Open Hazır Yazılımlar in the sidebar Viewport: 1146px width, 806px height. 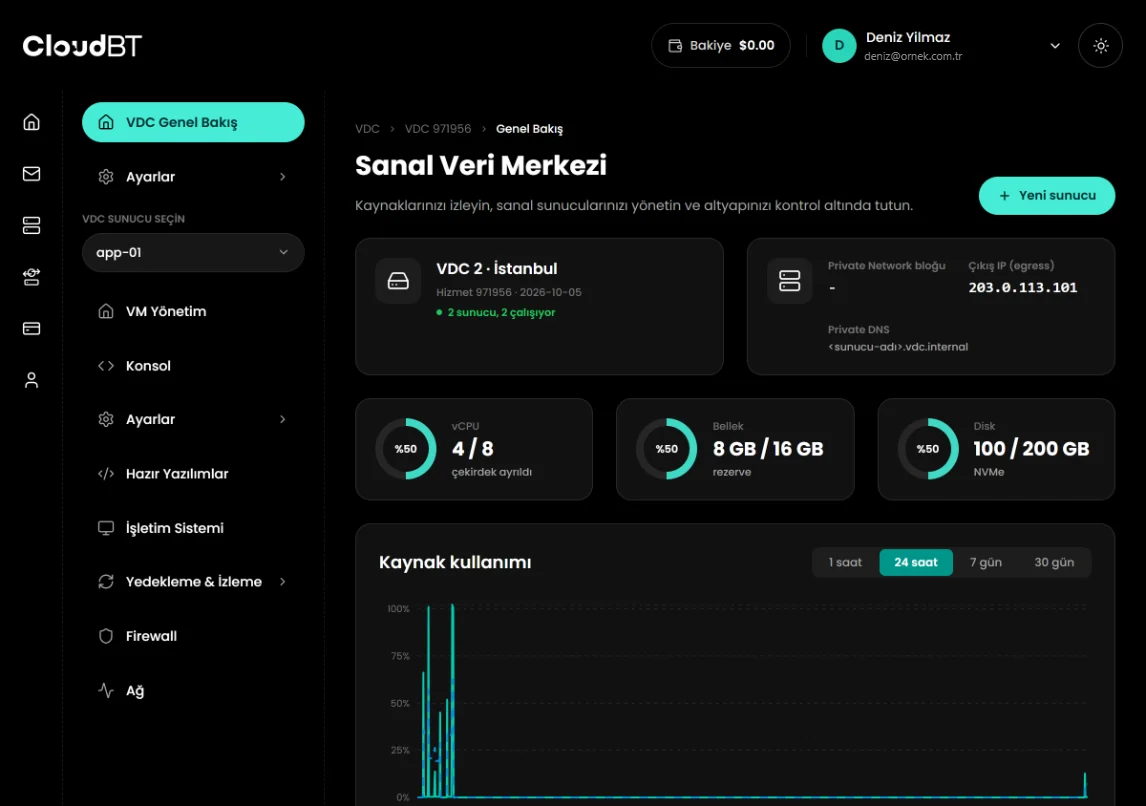(x=193, y=474)
